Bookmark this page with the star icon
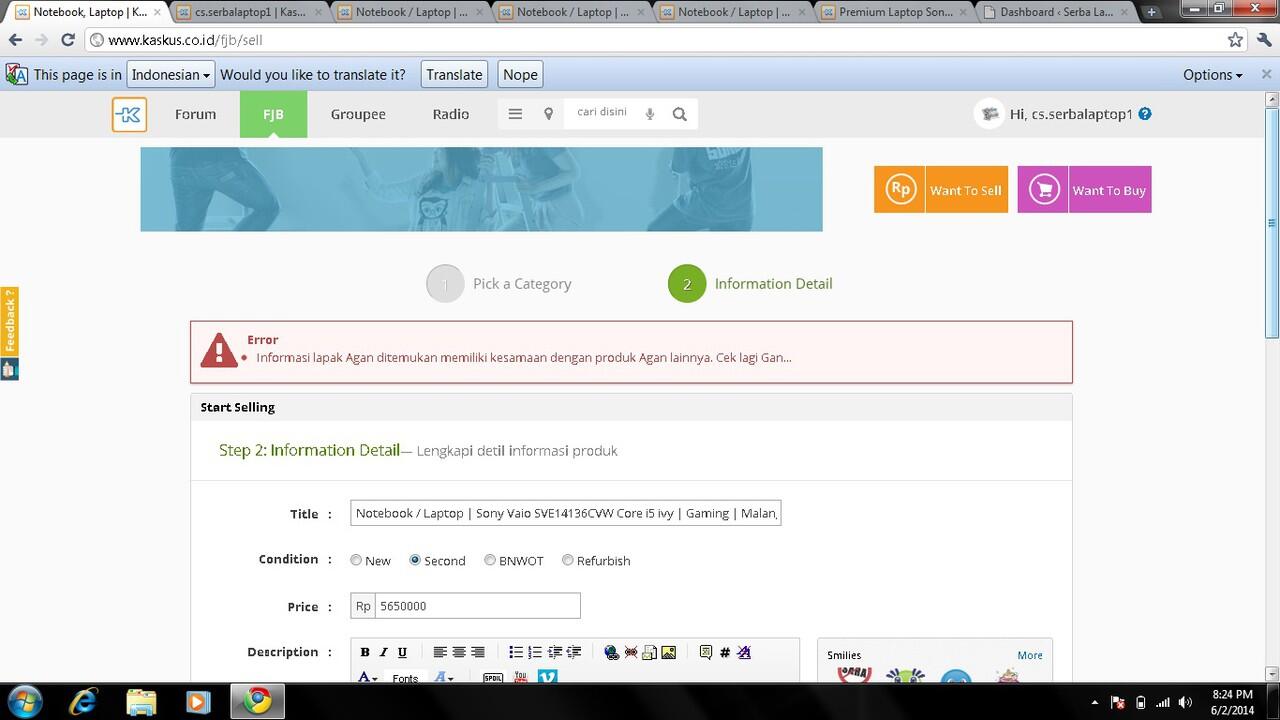The height and width of the screenshot is (720, 1280). (1235, 40)
